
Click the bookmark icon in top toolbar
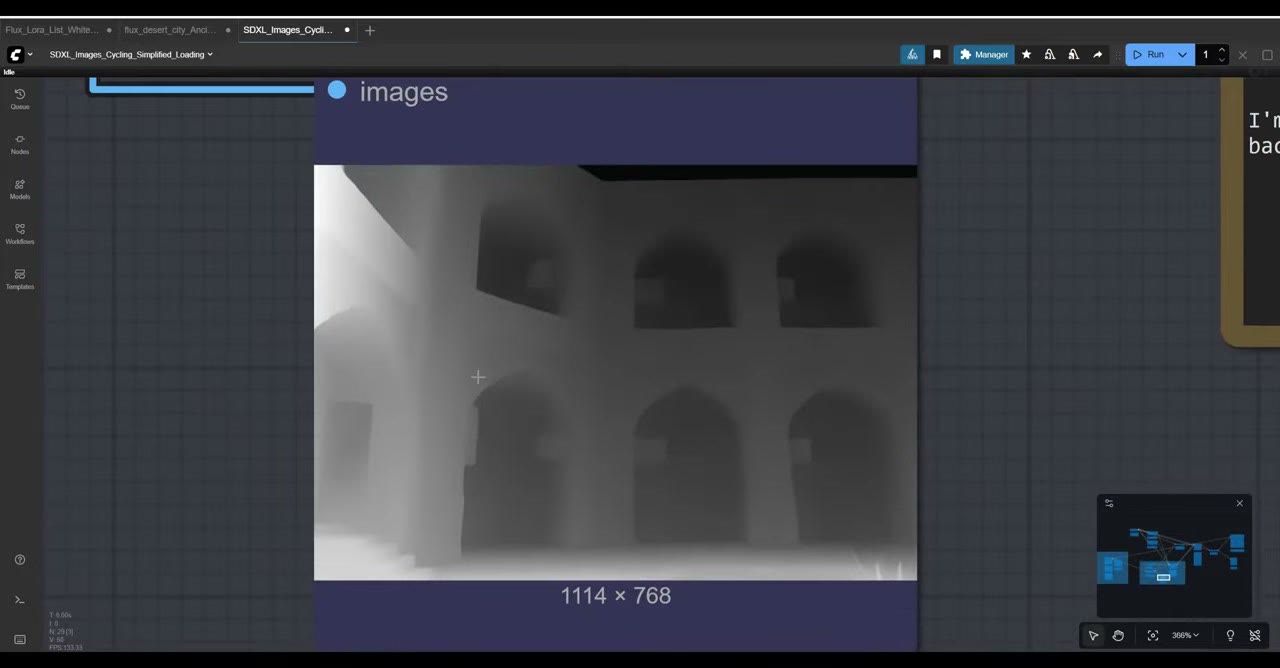937,55
